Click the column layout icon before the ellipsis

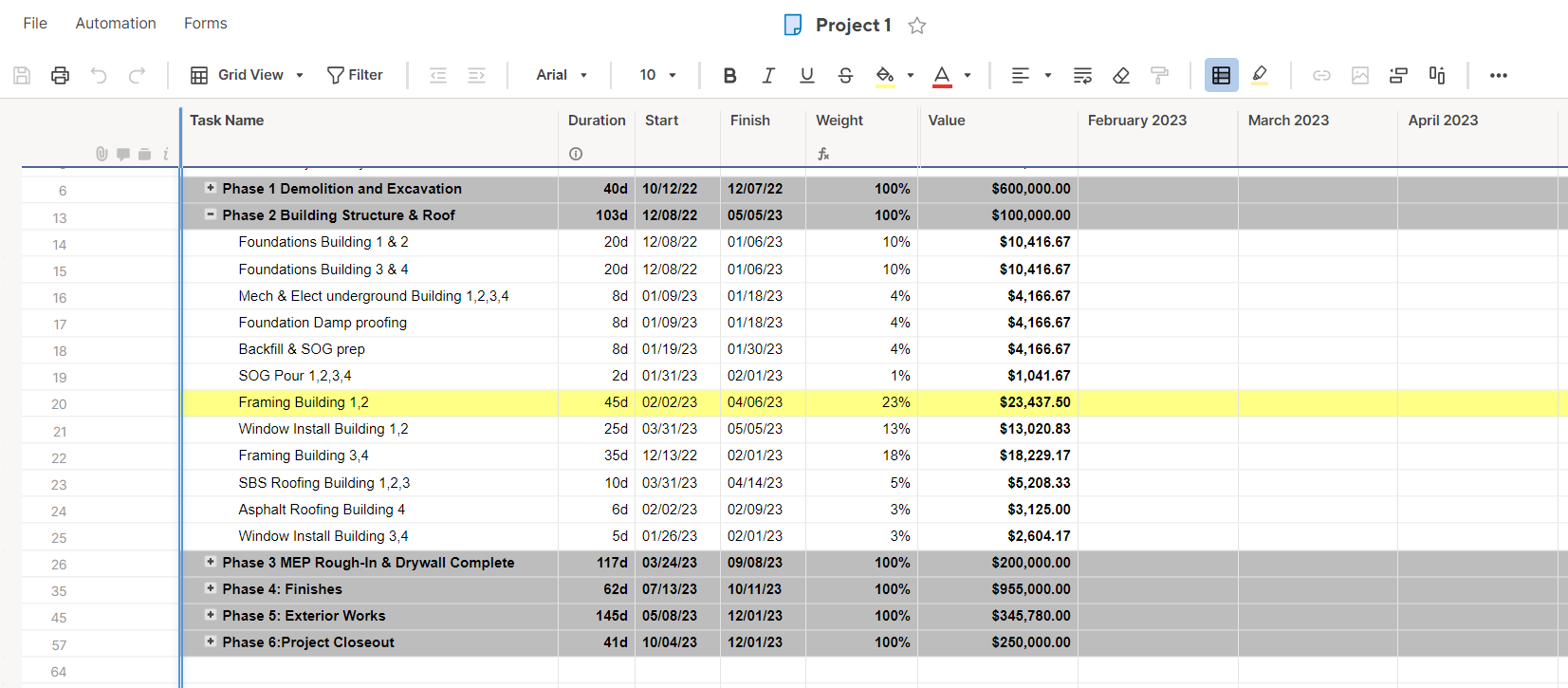(1437, 75)
